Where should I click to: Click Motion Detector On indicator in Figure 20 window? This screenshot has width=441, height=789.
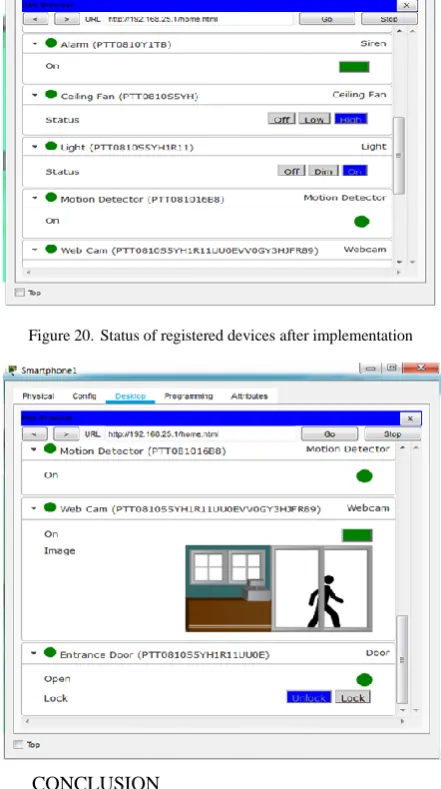coord(361,221)
